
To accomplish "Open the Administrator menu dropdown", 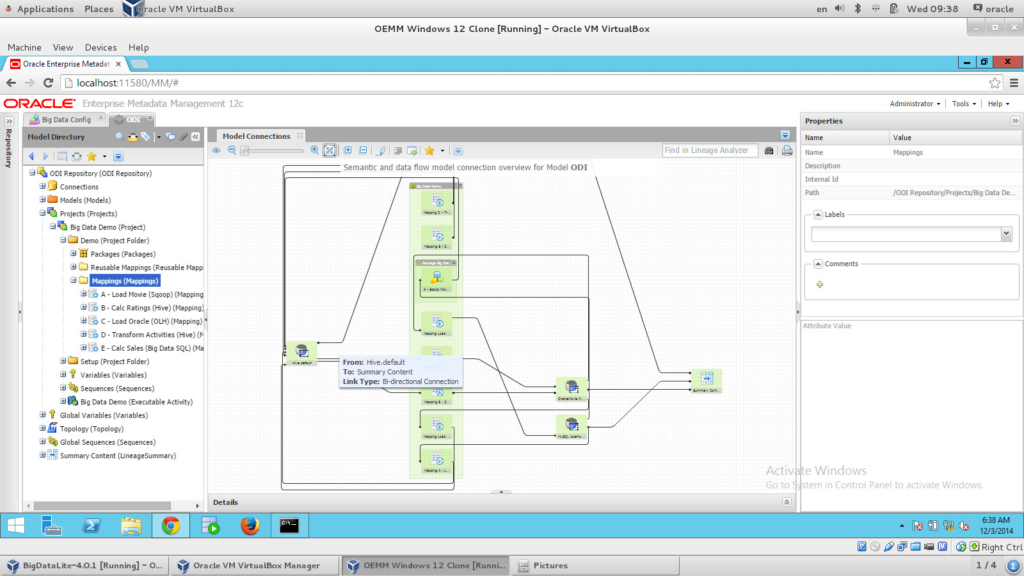I will [x=914, y=104].
